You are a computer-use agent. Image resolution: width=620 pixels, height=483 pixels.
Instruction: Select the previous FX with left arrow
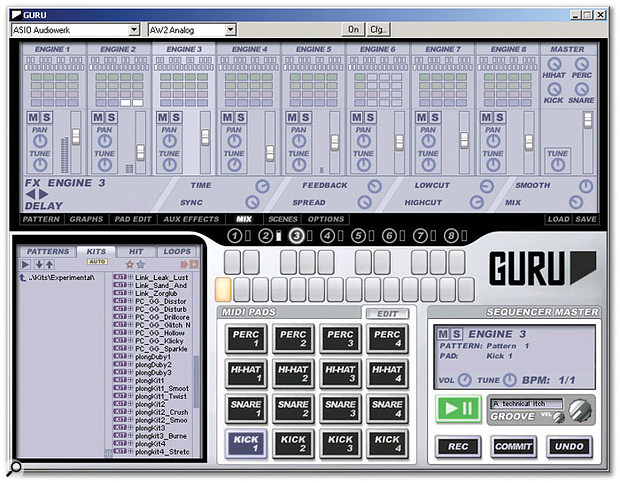click(x=30, y=194)
